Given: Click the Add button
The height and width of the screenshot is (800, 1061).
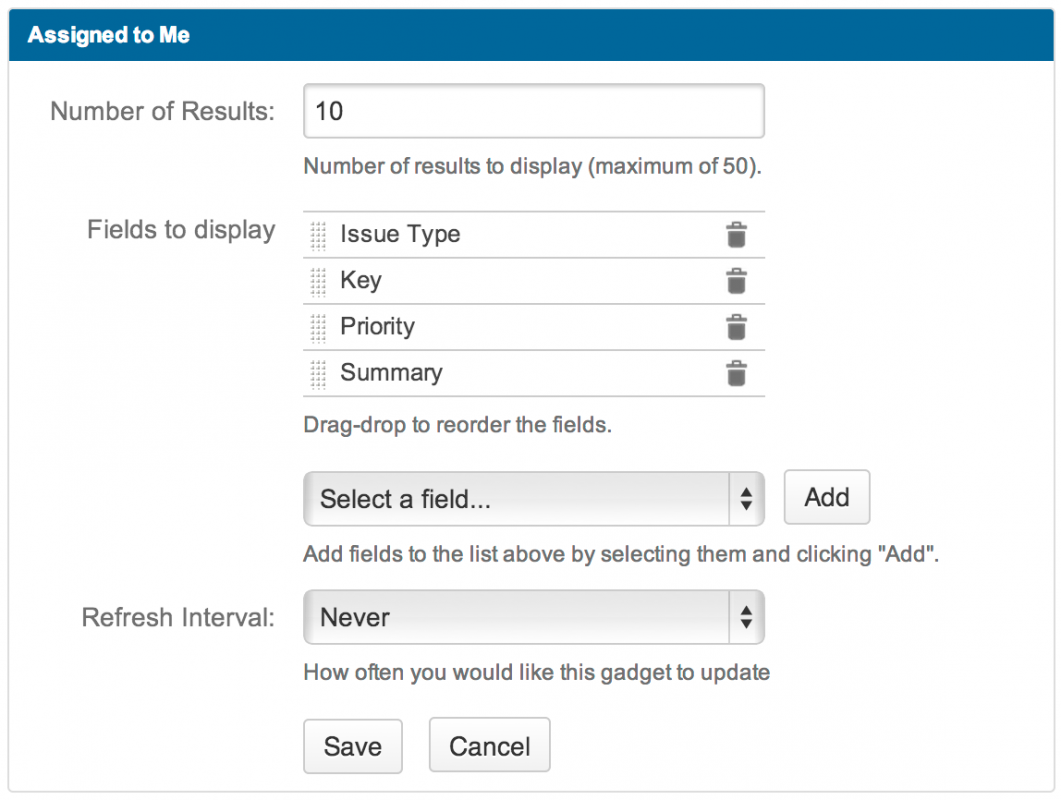Looking at the screenshot, I should point(826,498).
